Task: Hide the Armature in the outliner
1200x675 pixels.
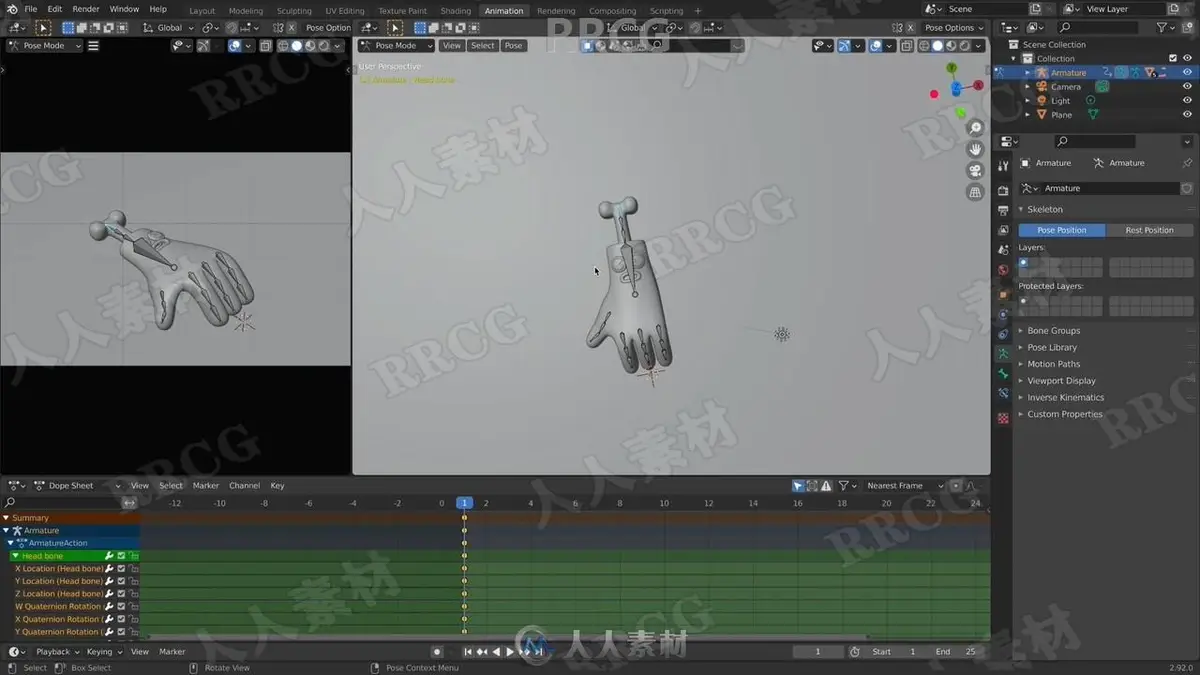Action: 1187,72
